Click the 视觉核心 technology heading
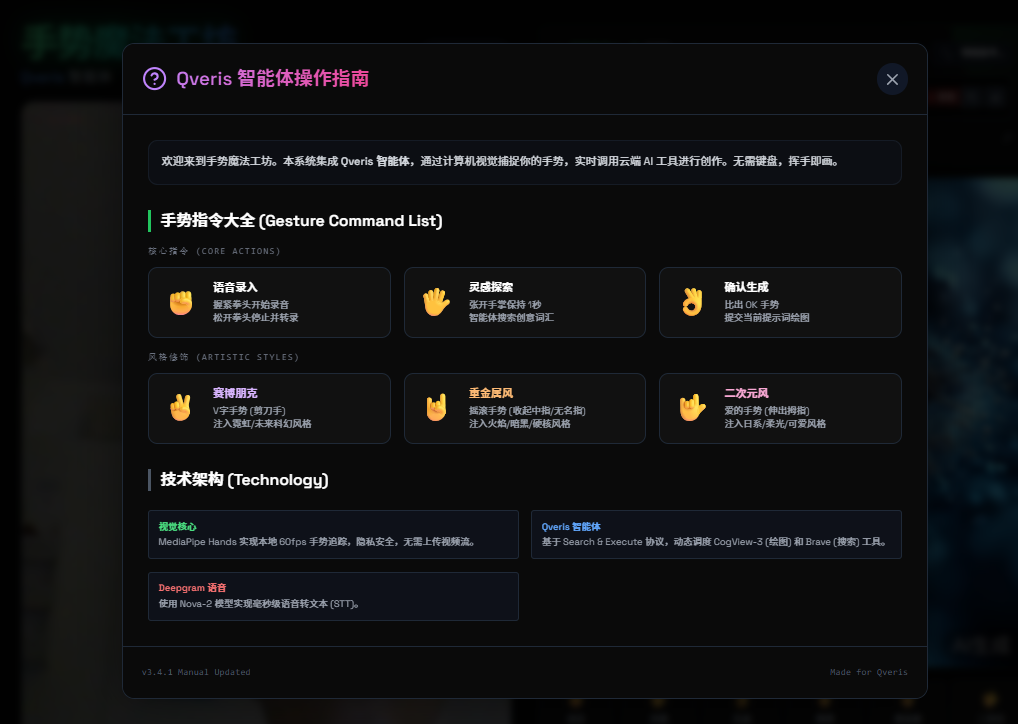Screen dimensions: 1018x724 tap(177, 527)
